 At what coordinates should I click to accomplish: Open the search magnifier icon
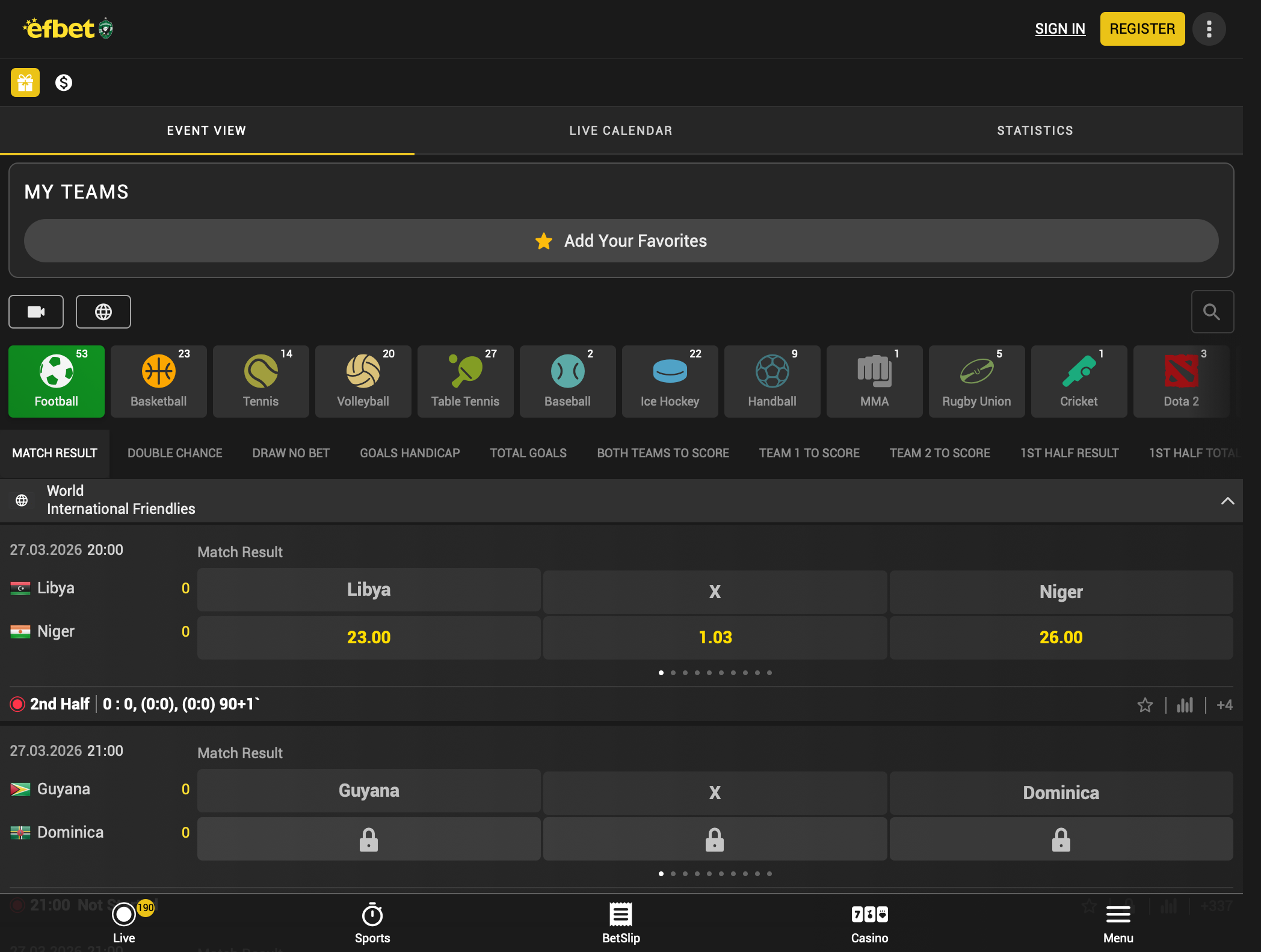1212,312
